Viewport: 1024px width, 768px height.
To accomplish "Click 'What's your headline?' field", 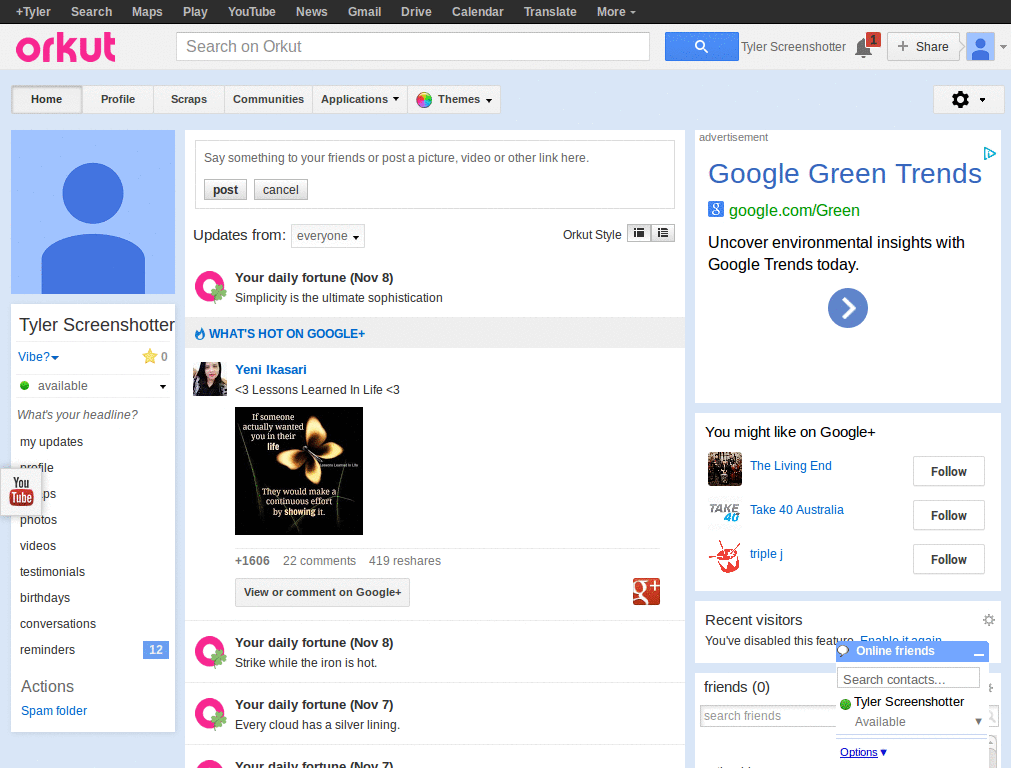I will [78, 415].
